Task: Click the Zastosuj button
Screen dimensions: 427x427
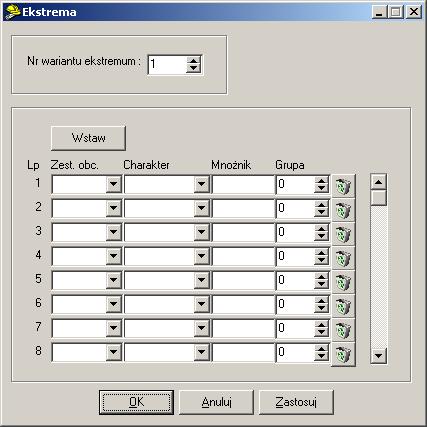Action: [x=296, y=402]
